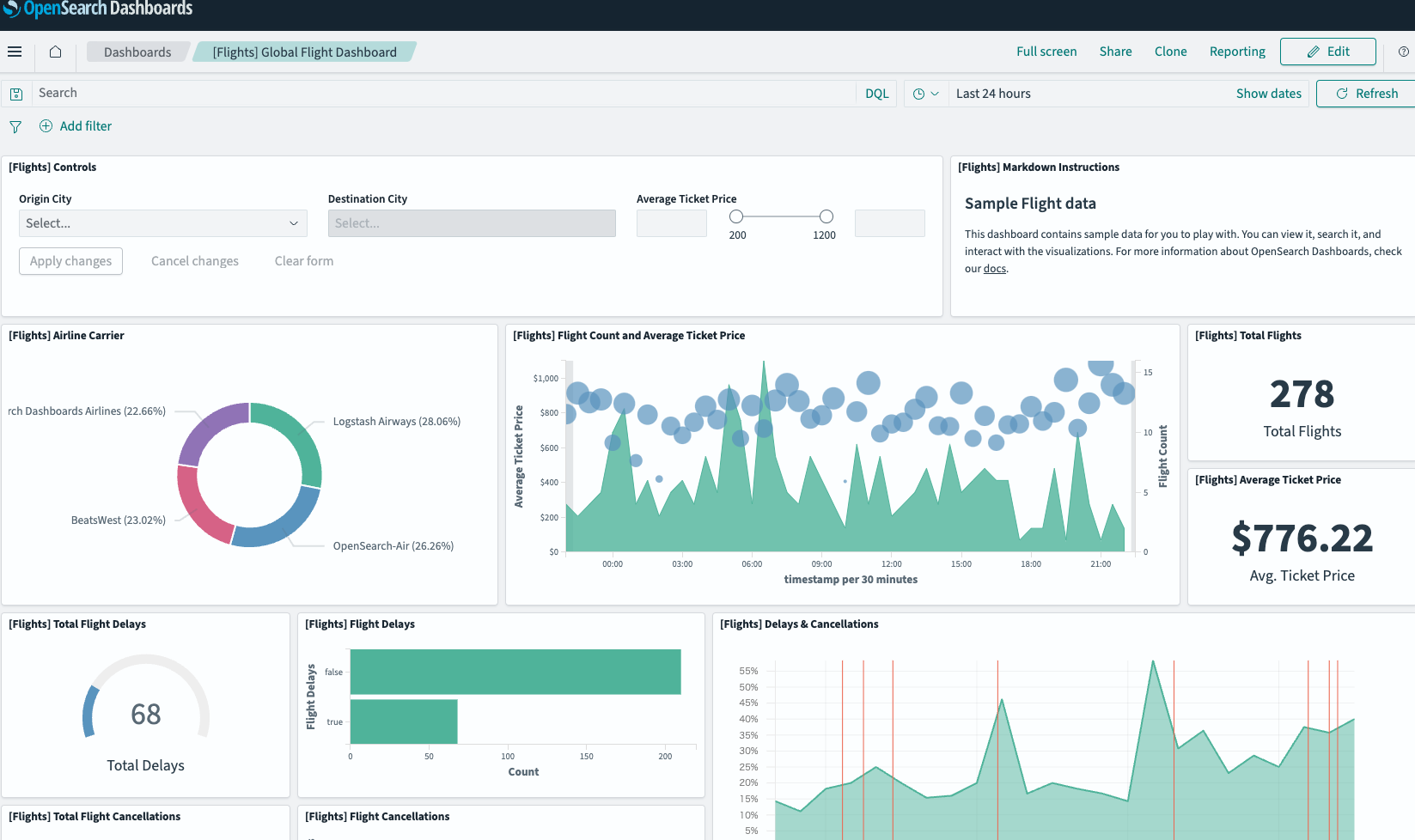Toggle the DQL query language switch
1415x840 pixels.
point(876,94)
